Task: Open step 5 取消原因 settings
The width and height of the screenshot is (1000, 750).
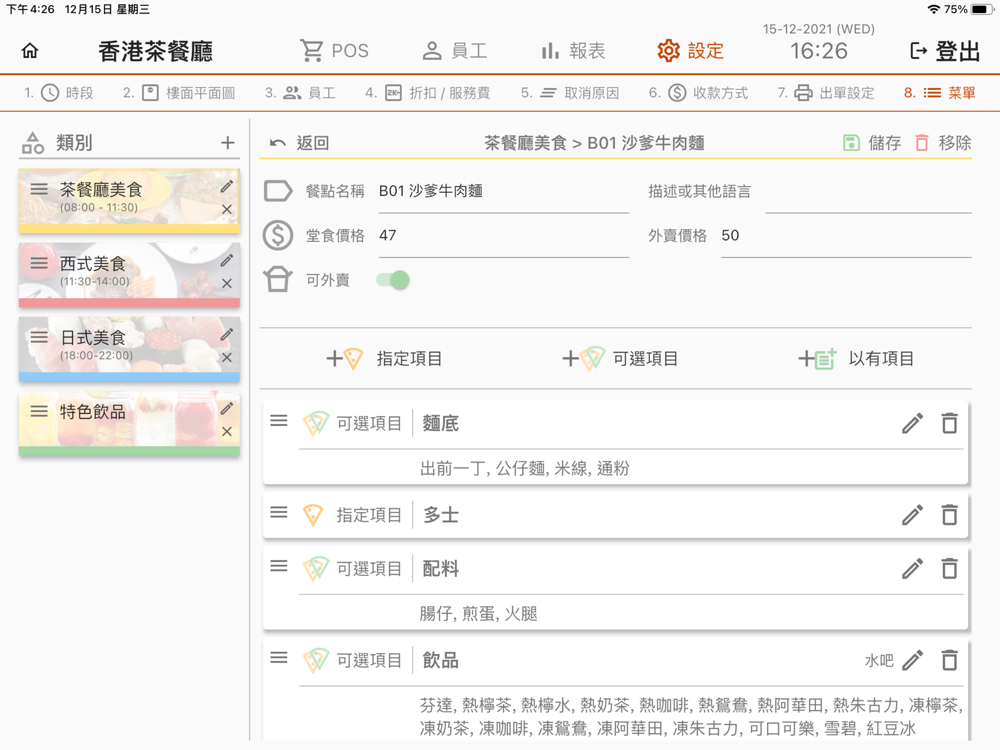Action: 570,93
